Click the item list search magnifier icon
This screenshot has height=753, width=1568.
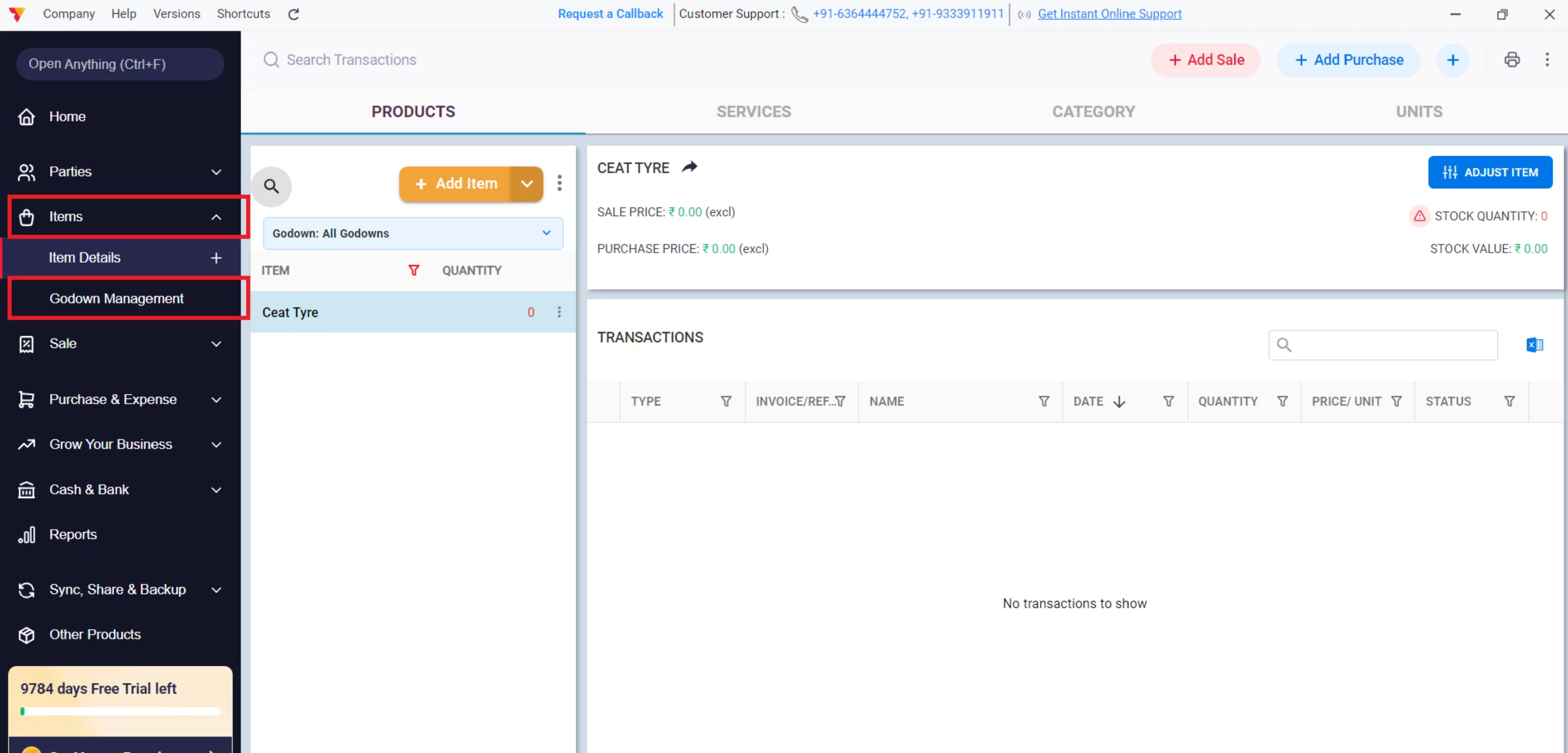pyautogui.click(x=271, y=186)
